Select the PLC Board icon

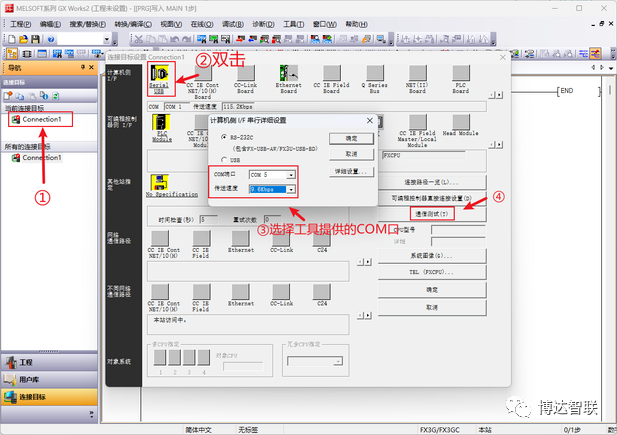(461, 73)
